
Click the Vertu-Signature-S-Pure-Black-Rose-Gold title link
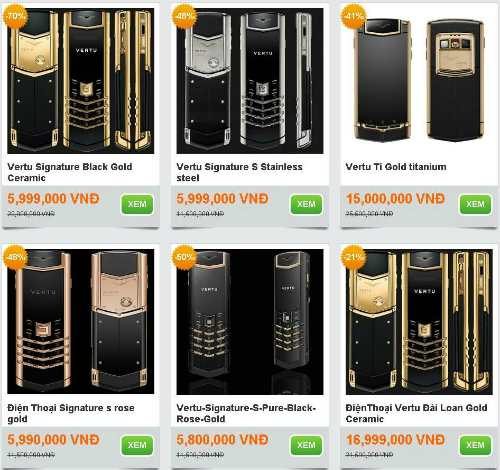point(246,413)
